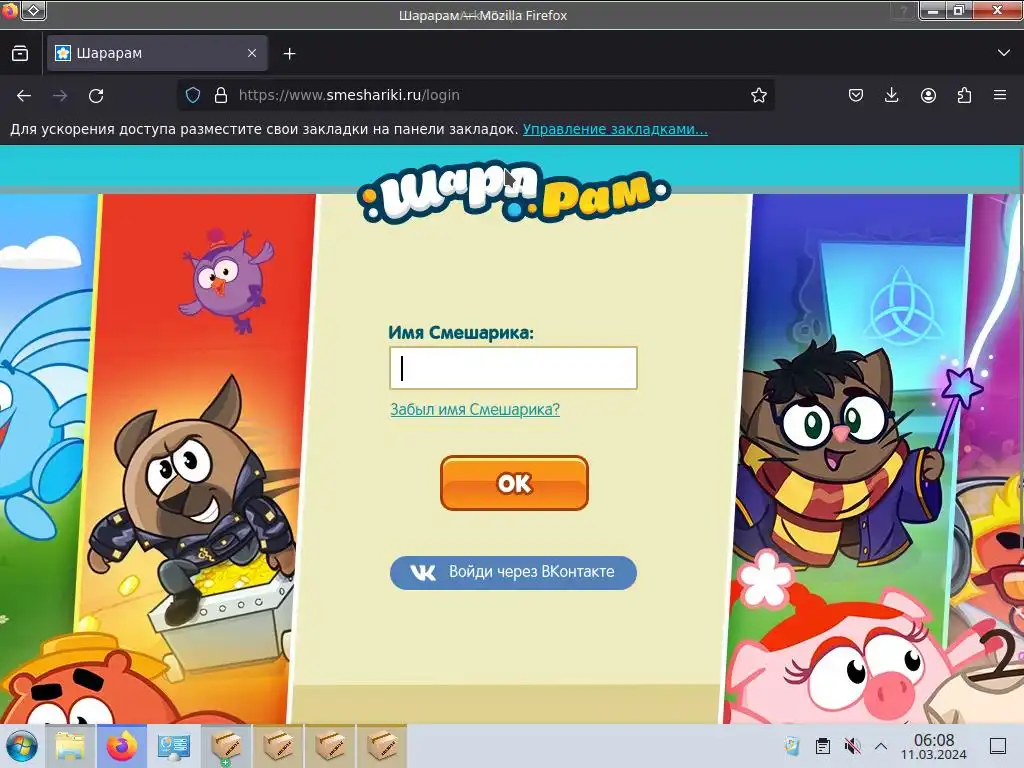1024x768 pixels.
Task: Click the grayed-out forward navigation arrow
Action: click(60, 96)
